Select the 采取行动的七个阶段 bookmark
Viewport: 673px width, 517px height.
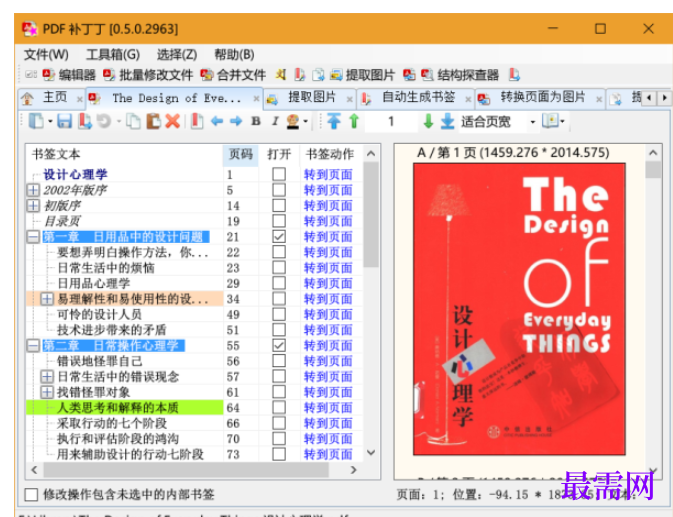112,423
